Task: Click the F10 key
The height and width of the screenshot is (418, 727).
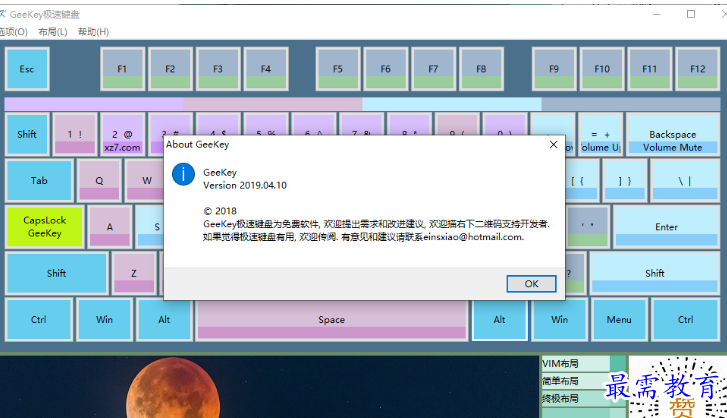Action: 602,69
